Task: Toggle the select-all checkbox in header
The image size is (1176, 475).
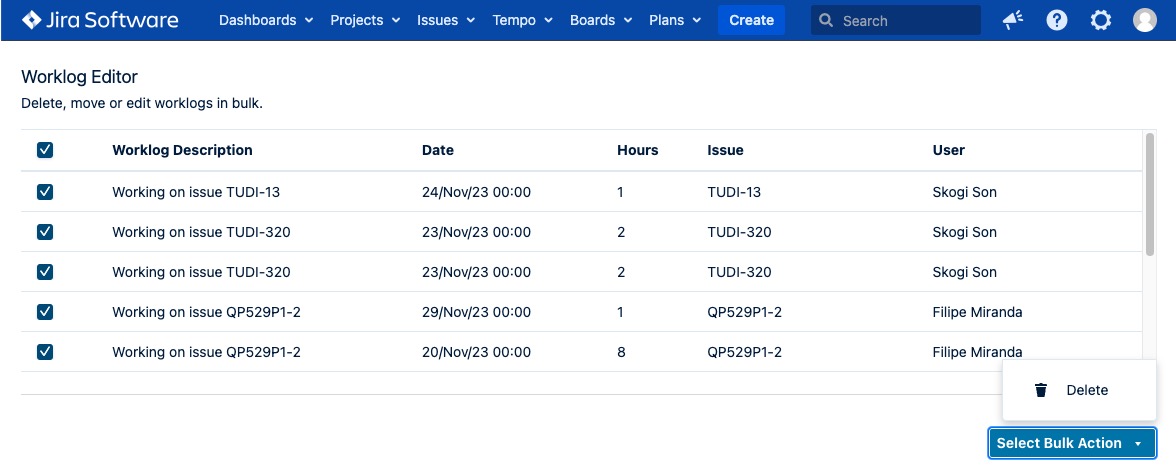Action: tap(45, 150)
